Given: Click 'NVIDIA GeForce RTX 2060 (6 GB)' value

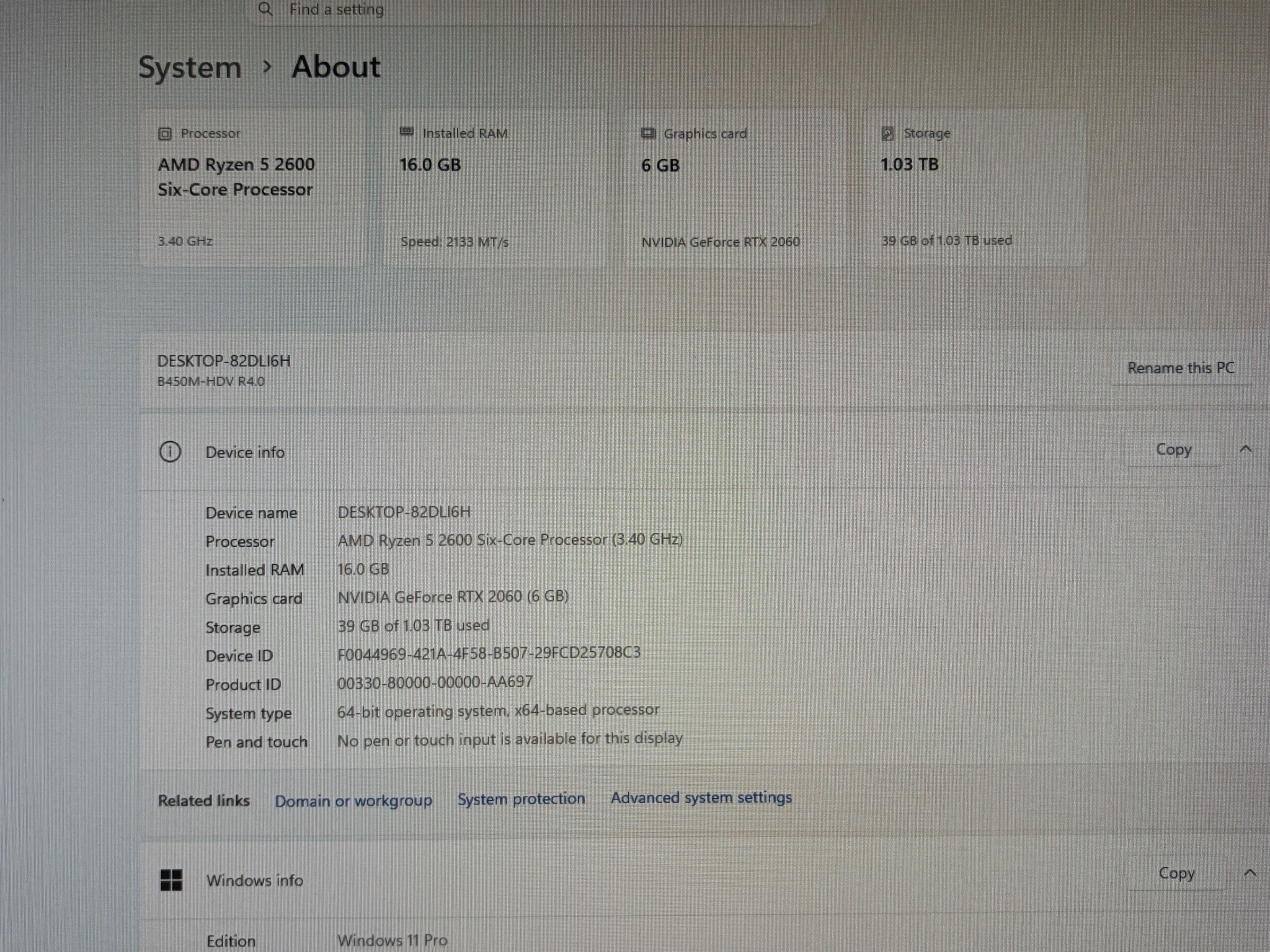Looking at the screenshot, I should click(x=453, y=597).
